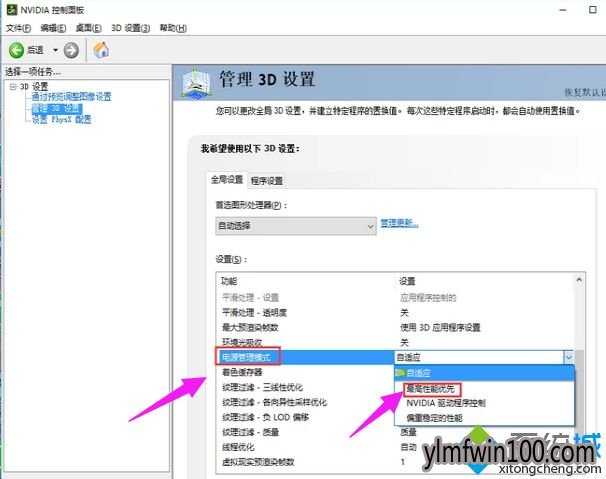This screenshot has height=479, width=606.
Task: Click the grey Forward arrow icon
Action: click(x=71, y=50)
